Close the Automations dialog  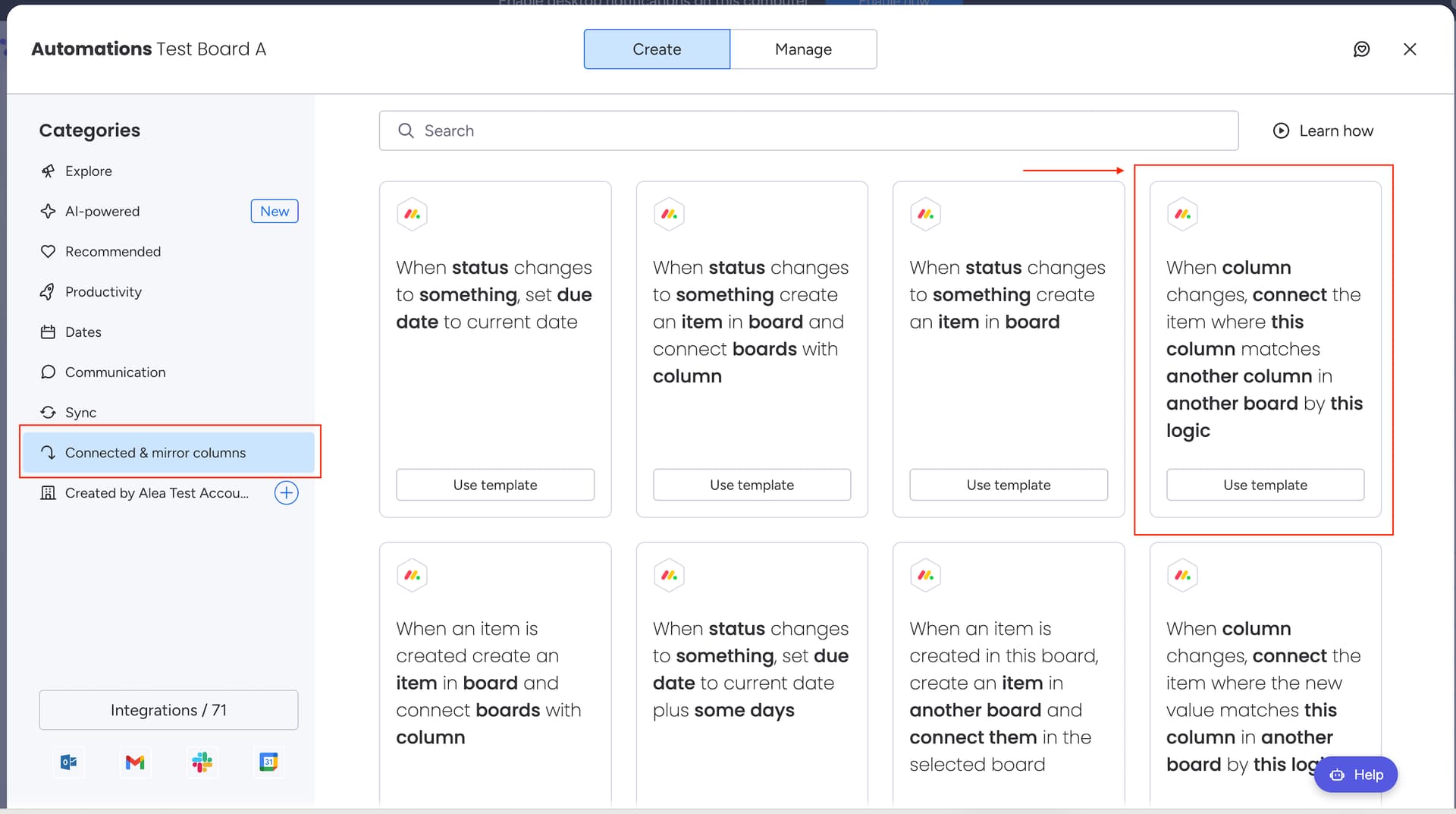[x=1410, y=49]
